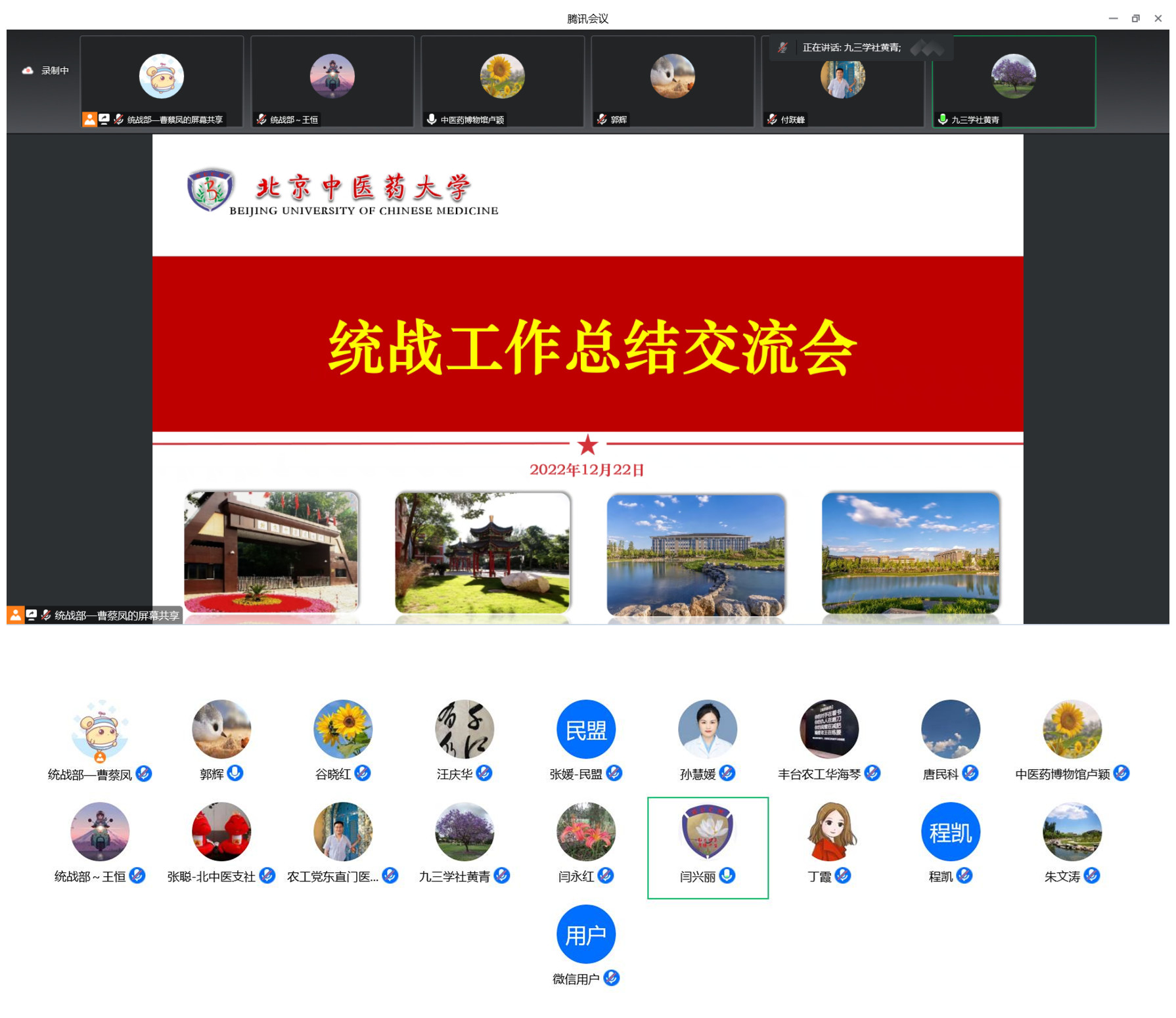Click the muted mic icon beside 微信用户
Screen dimensions: 1176x1018
pos(611,978)
